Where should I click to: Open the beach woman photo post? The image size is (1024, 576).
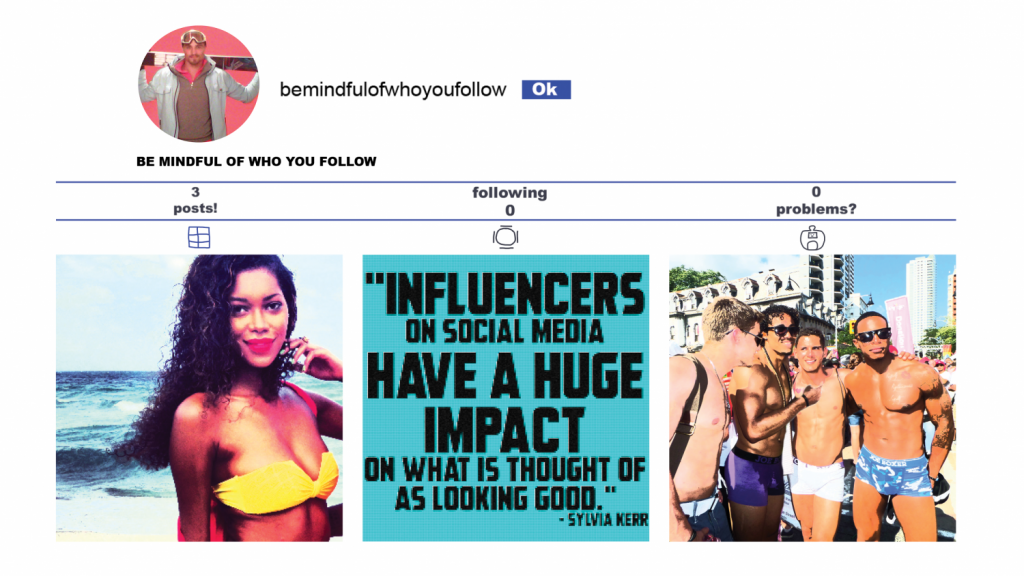click(199, 398)
